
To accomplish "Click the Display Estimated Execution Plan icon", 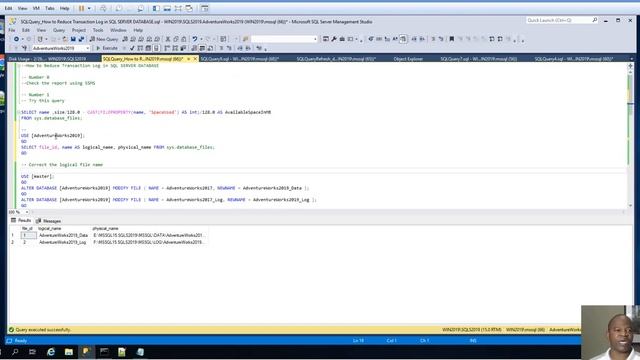I will [x=140, y=48].
